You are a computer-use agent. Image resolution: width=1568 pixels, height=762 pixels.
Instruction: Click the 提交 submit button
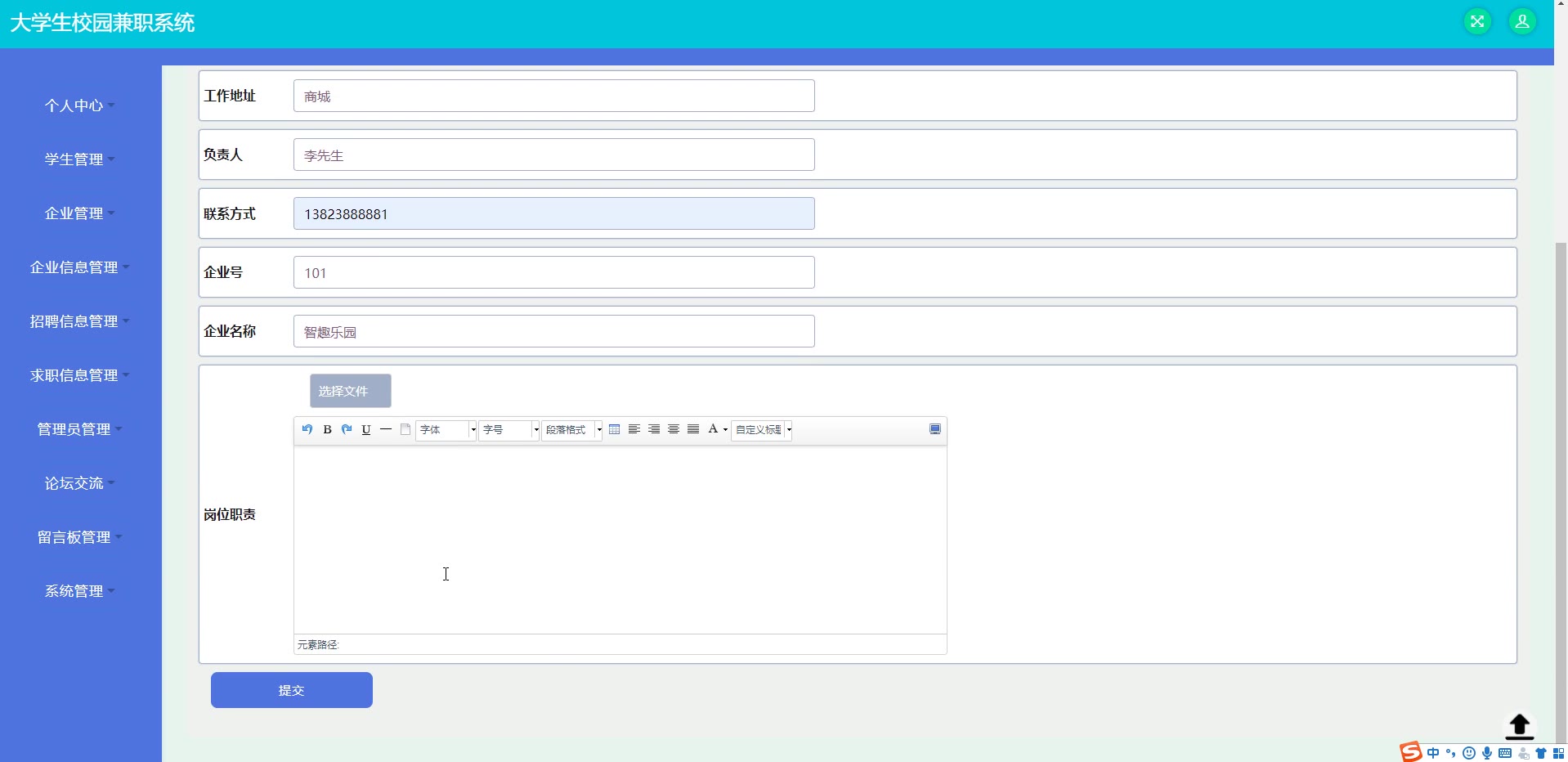tap(292, 690)
